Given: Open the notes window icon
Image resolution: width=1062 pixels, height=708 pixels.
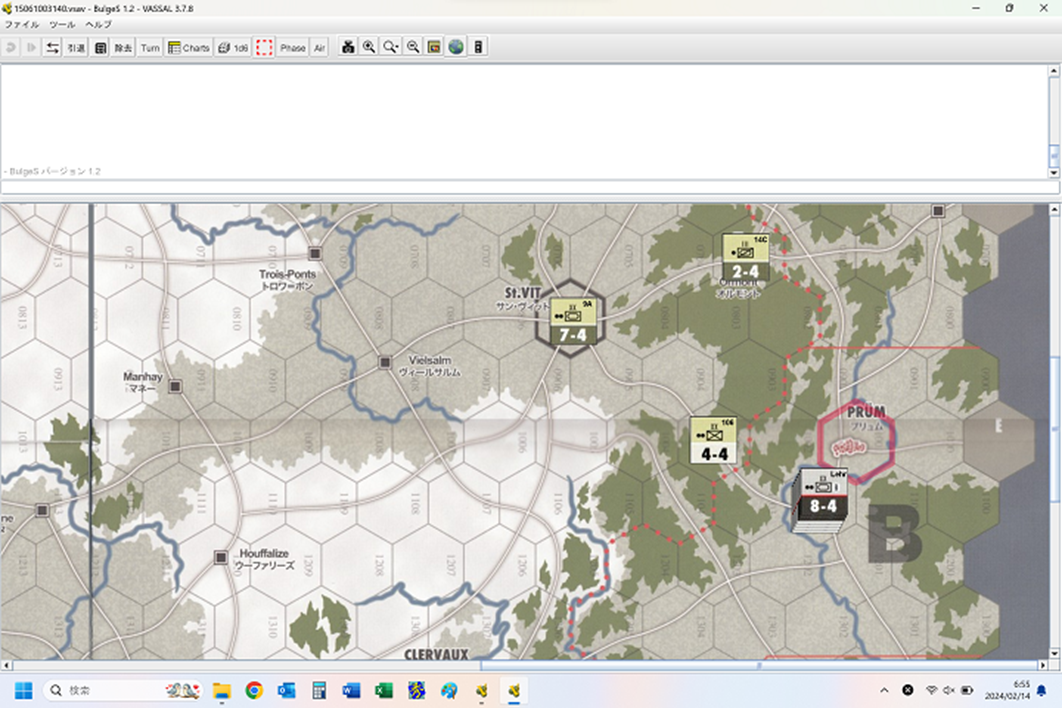Looking at the screenshot, I should (x=100, y=47).
